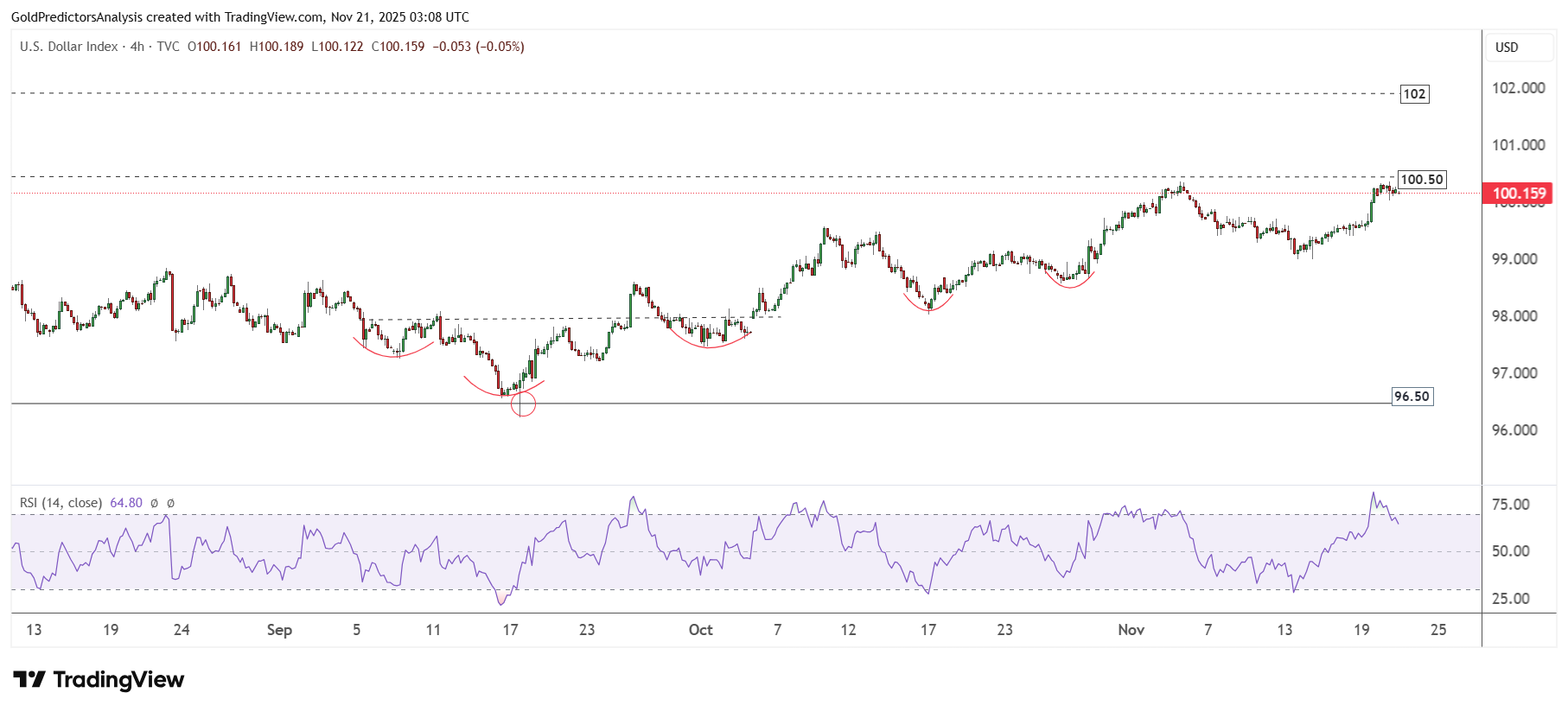Click the 4h timeframe in the chart title
The height and width of the screenshot is (712, 1568).
tap(137, 47)
